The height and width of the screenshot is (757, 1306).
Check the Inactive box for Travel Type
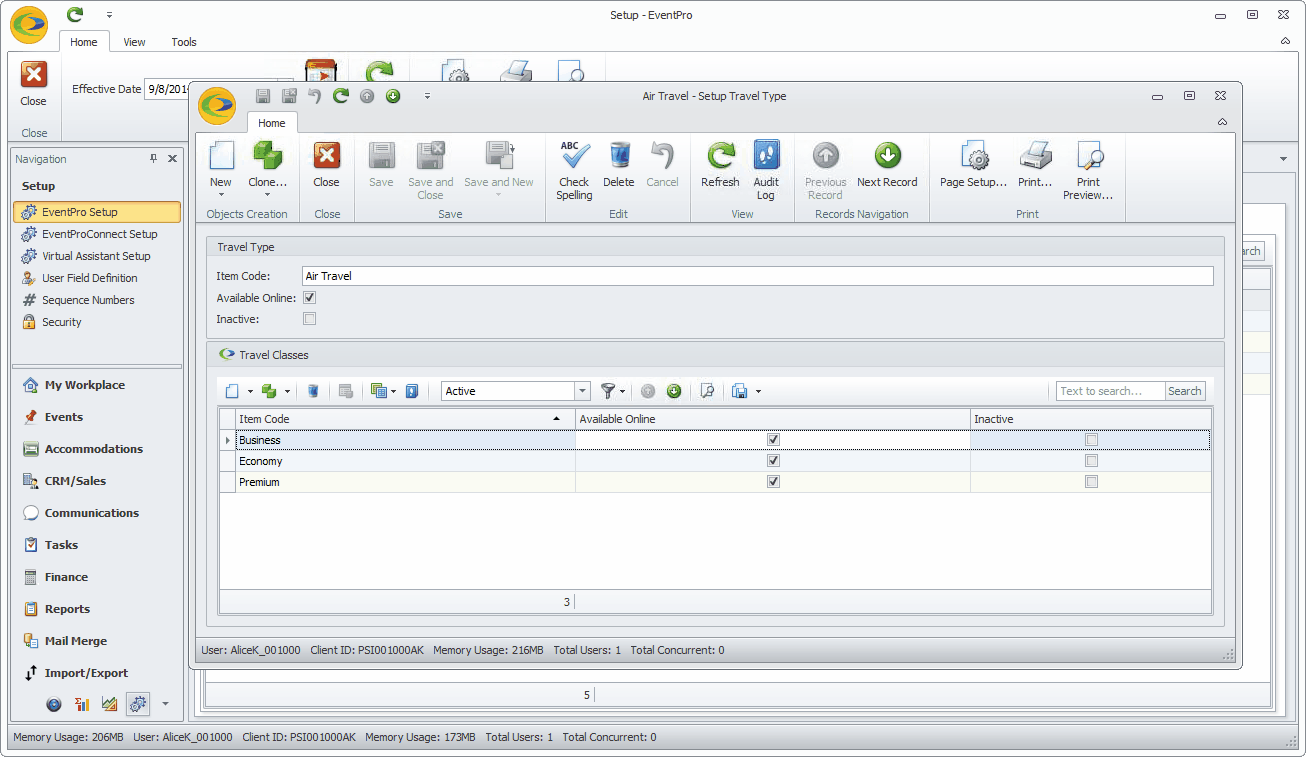point(310,319)
